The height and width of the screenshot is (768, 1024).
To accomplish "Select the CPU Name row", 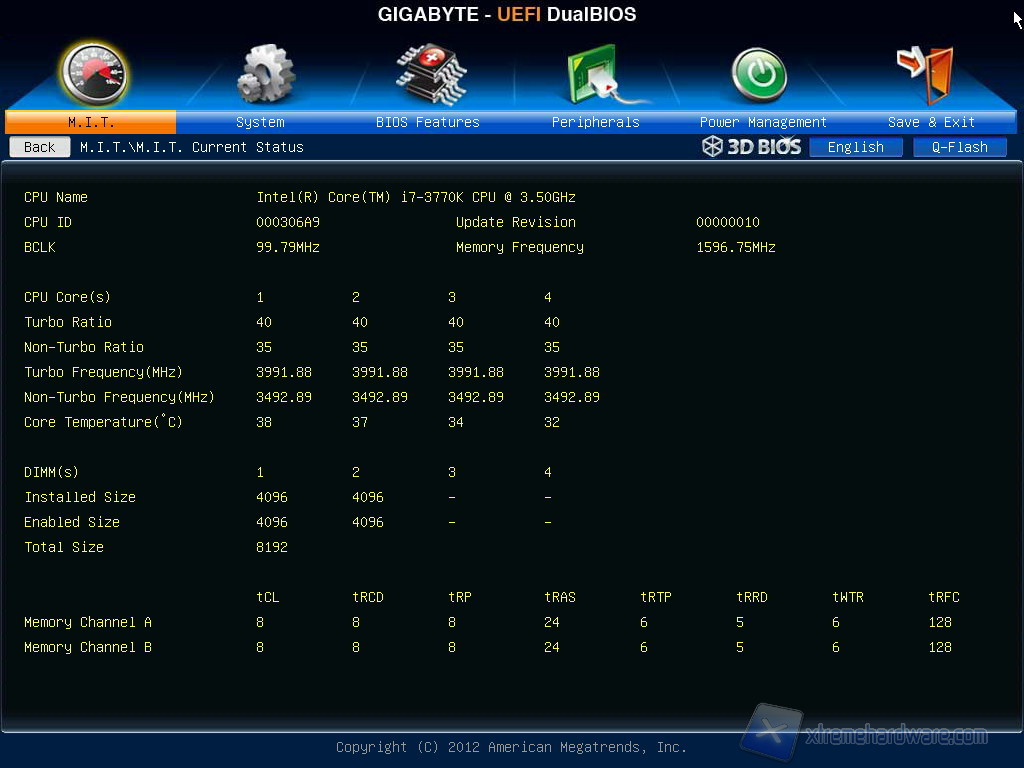I will pos(56,197).
